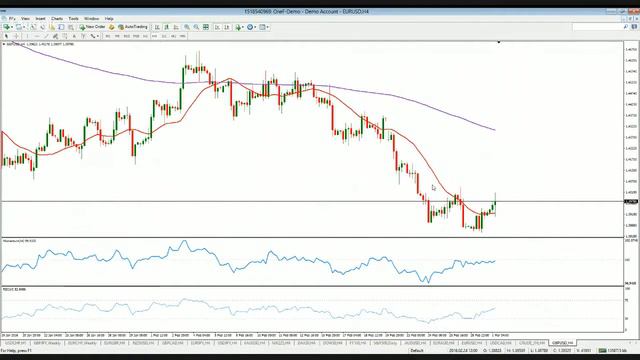Screen dimensions: 640x360
Task: Open the File menu
Action: pos(12,19)
